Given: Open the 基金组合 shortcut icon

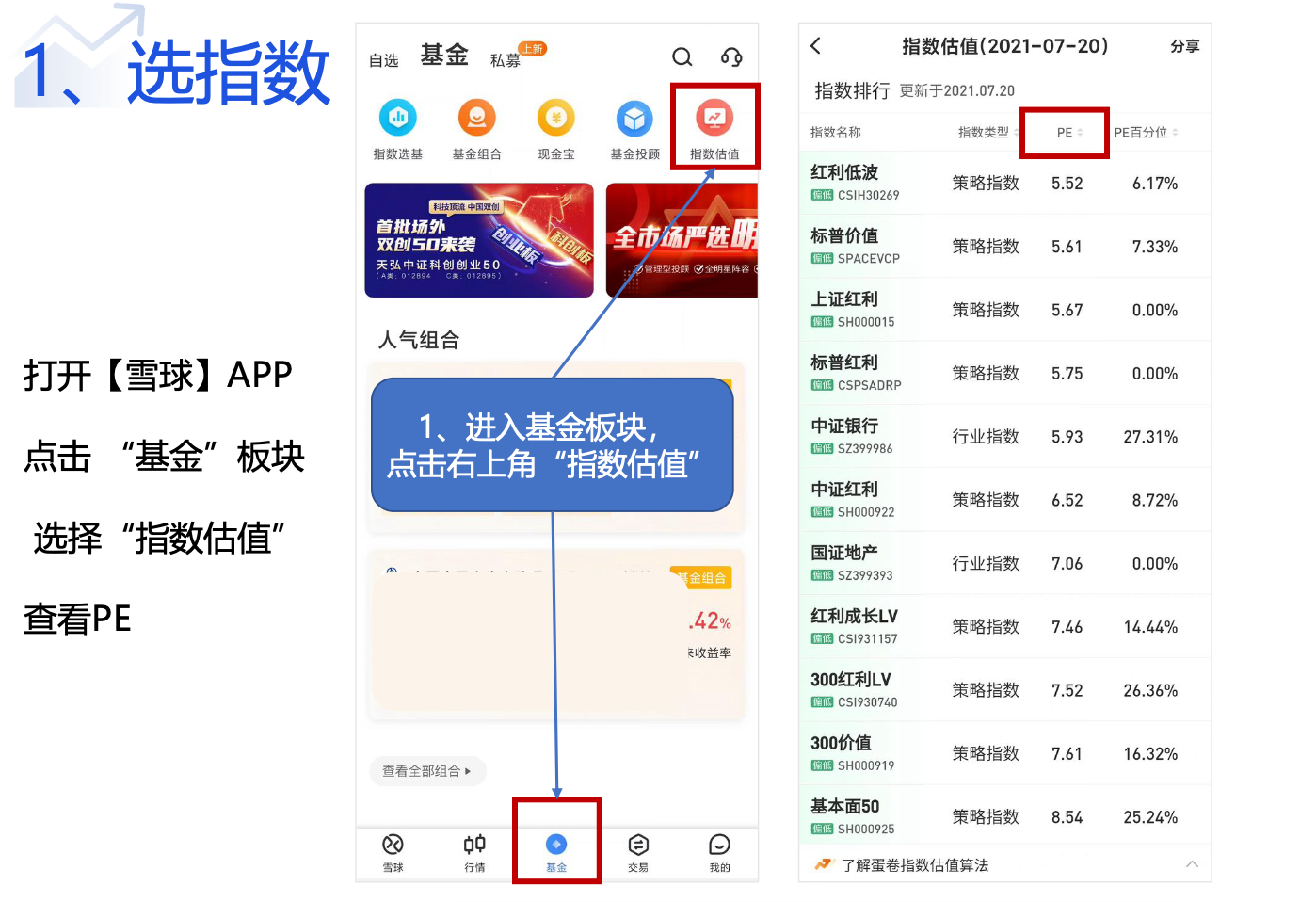Looking at the screenshot, I should (x=477, y=119).
